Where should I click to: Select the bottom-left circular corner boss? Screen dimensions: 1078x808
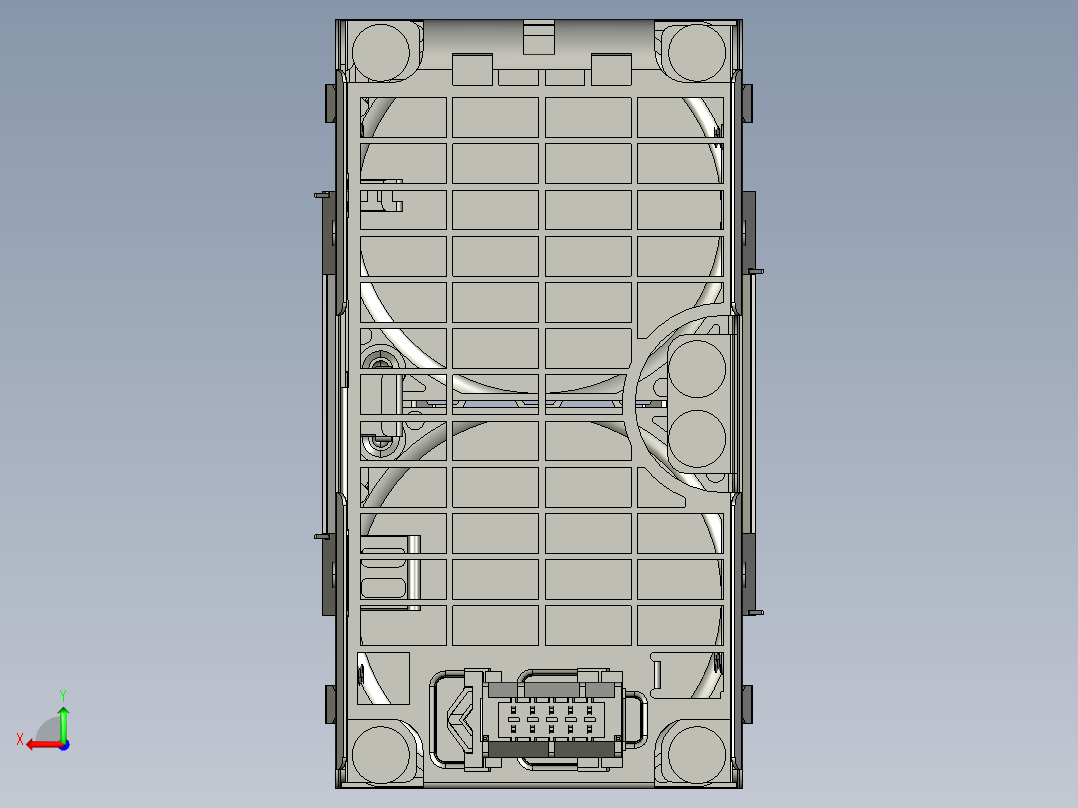[381, 754]
